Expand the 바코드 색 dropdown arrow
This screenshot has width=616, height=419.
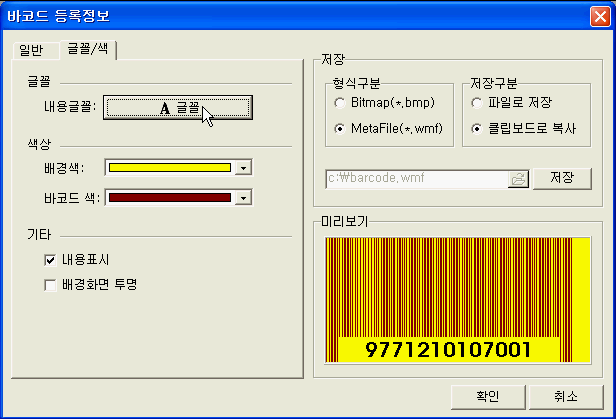pyautogui.click(x=244, y=198)
